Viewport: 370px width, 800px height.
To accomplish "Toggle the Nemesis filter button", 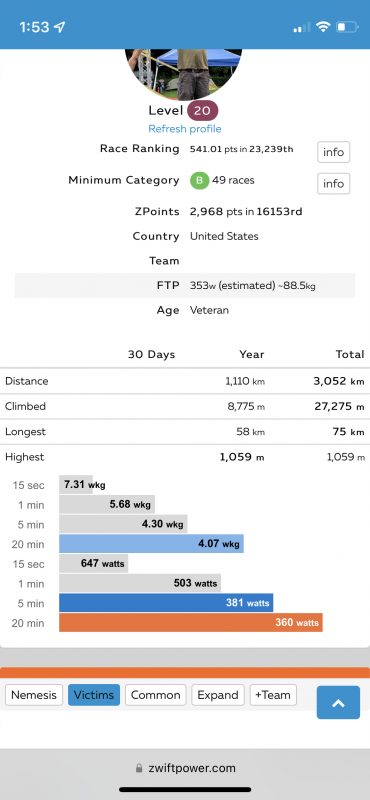I will [34, 695].
